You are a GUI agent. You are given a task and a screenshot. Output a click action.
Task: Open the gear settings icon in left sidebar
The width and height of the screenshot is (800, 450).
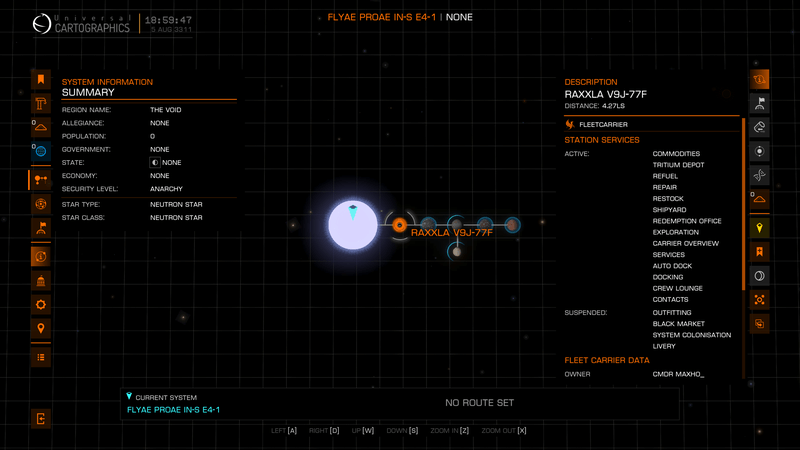[x=41, y=305]
